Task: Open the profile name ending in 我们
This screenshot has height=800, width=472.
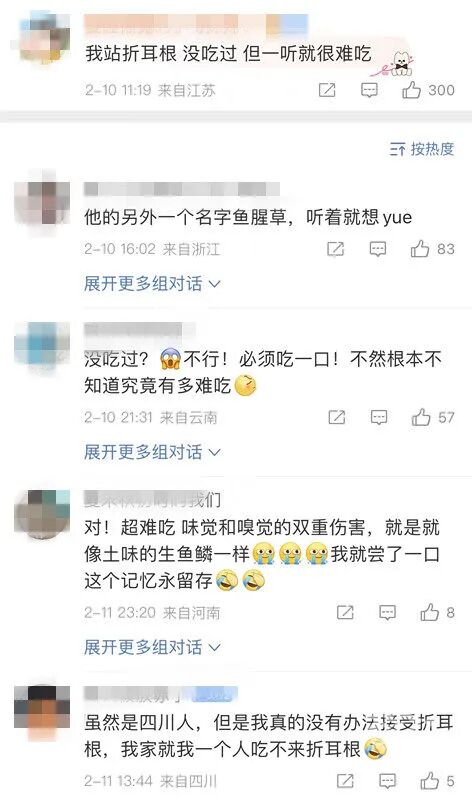Action: click(x=153, y=499)
